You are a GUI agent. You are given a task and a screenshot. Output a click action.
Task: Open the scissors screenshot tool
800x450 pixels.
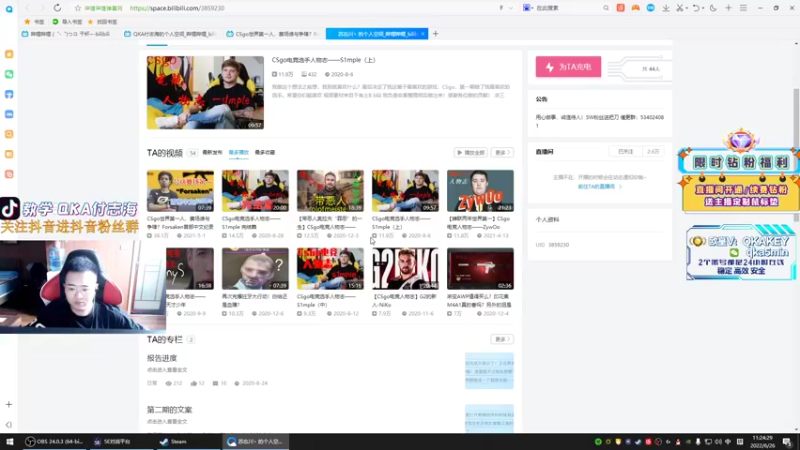tap(679, 8)
